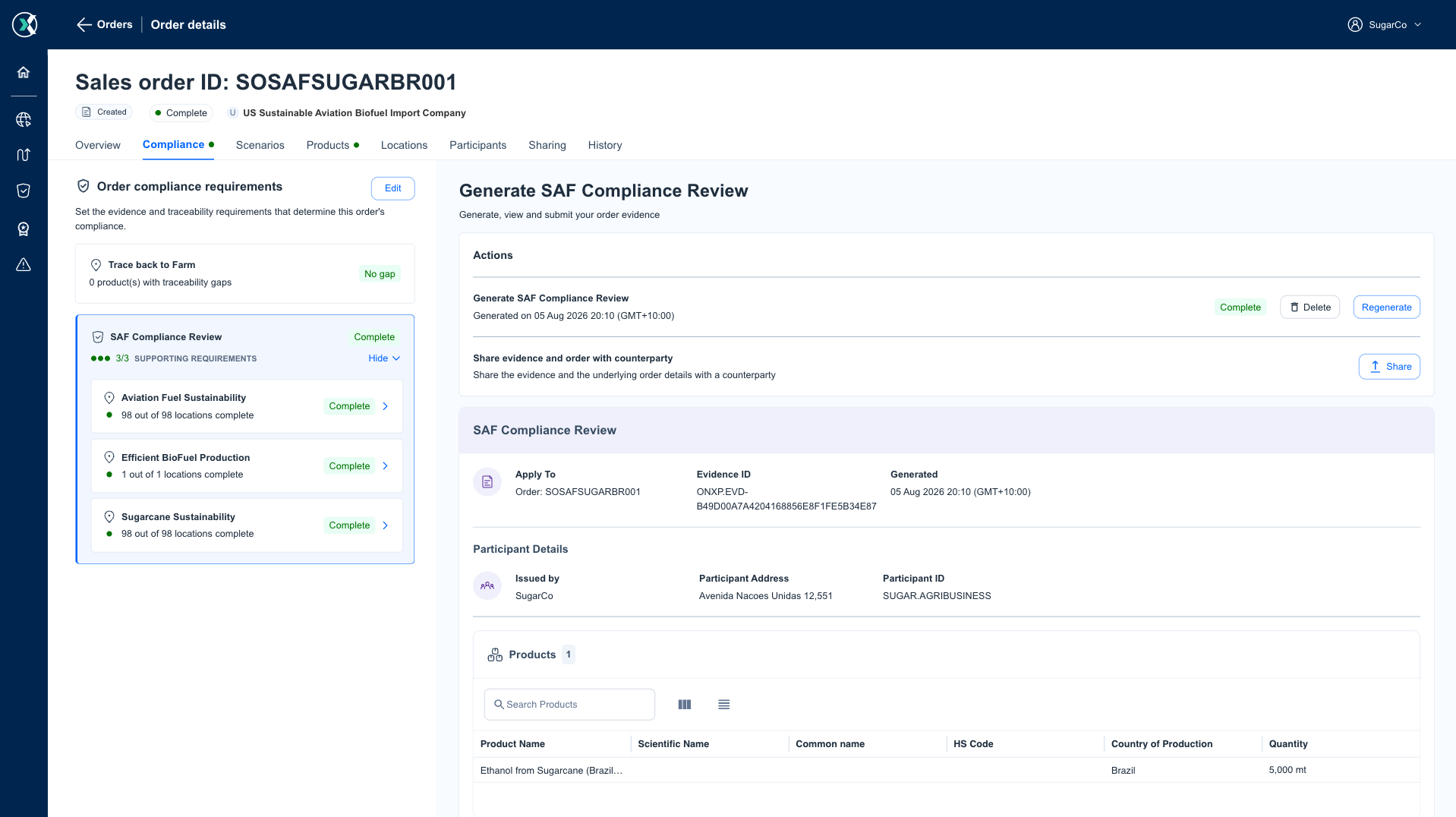
Task: Select the shield compliance icon in sidebar
Action: [24, 191]
